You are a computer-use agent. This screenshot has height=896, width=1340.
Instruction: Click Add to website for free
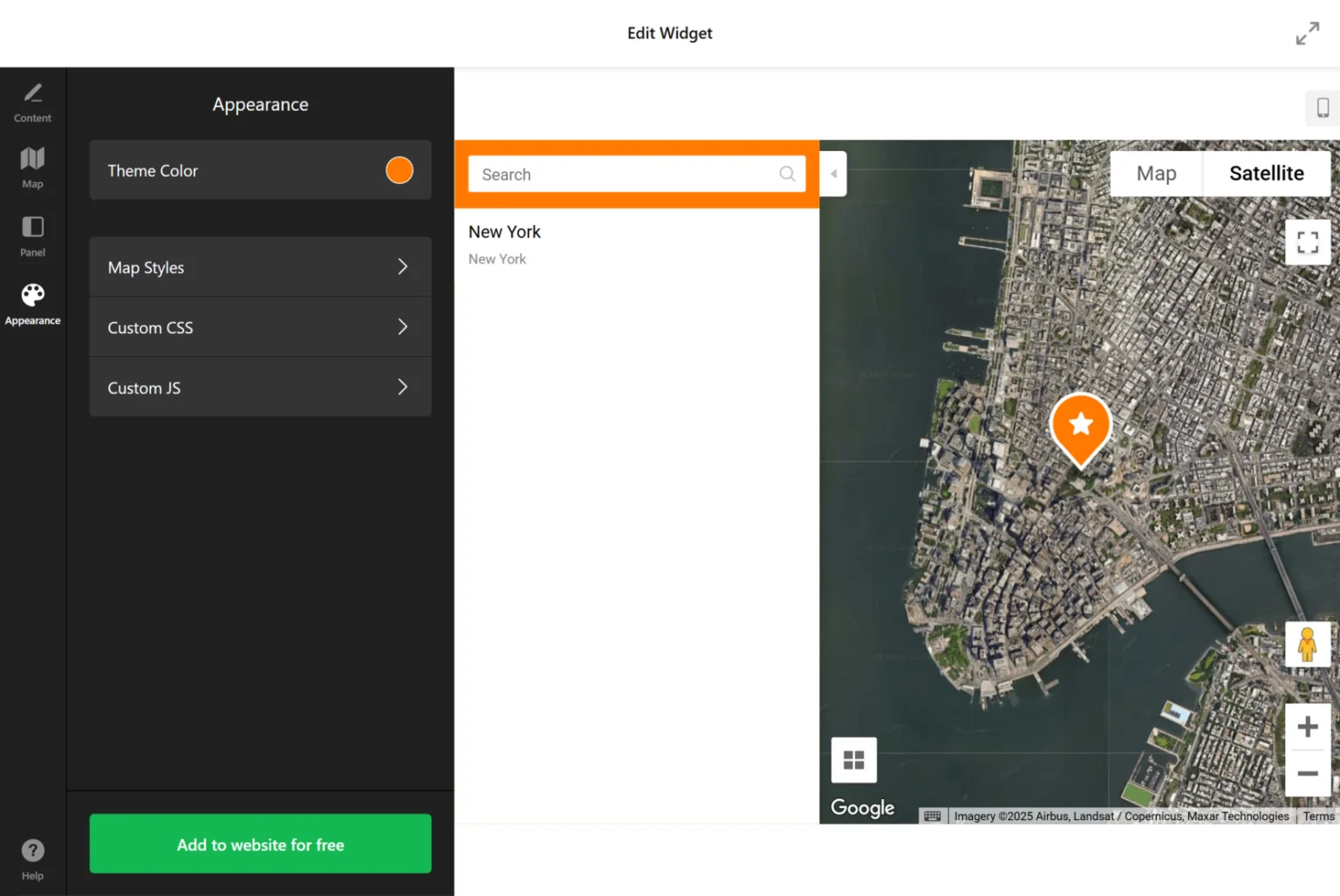tap(259, 844)
